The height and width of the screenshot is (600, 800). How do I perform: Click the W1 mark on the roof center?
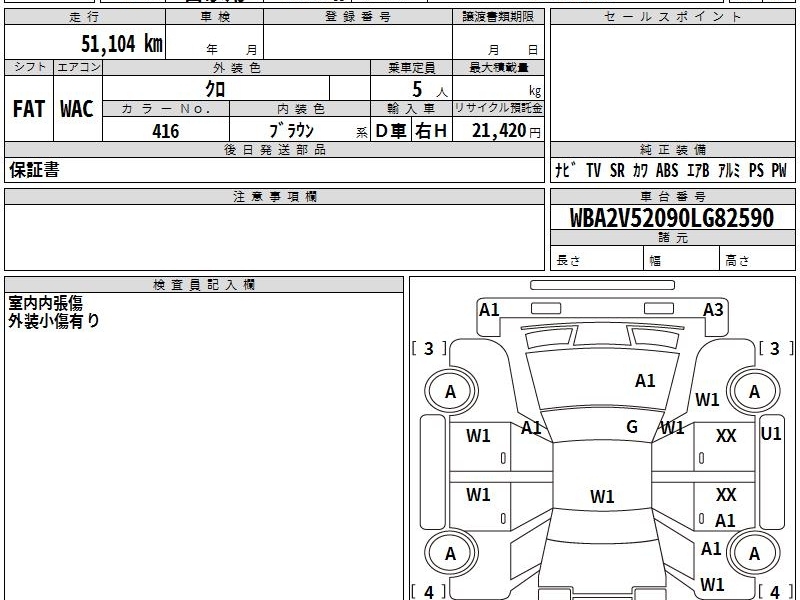[x=602, y=496]
